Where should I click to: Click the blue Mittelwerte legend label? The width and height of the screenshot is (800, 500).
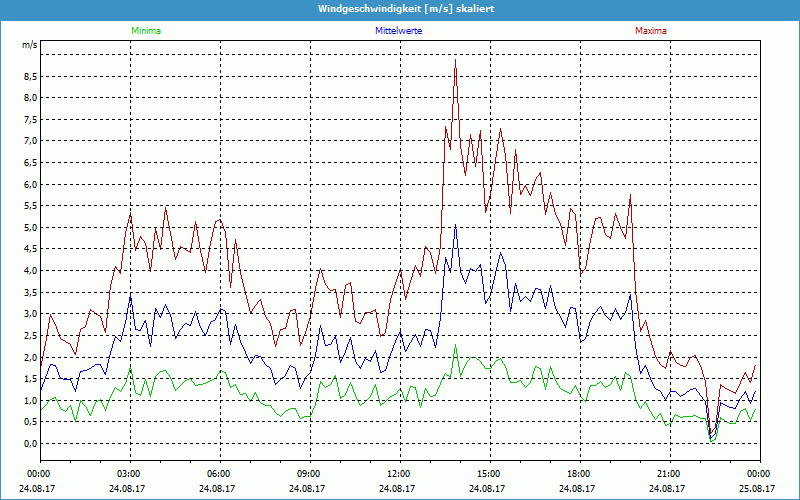point(398,31)
